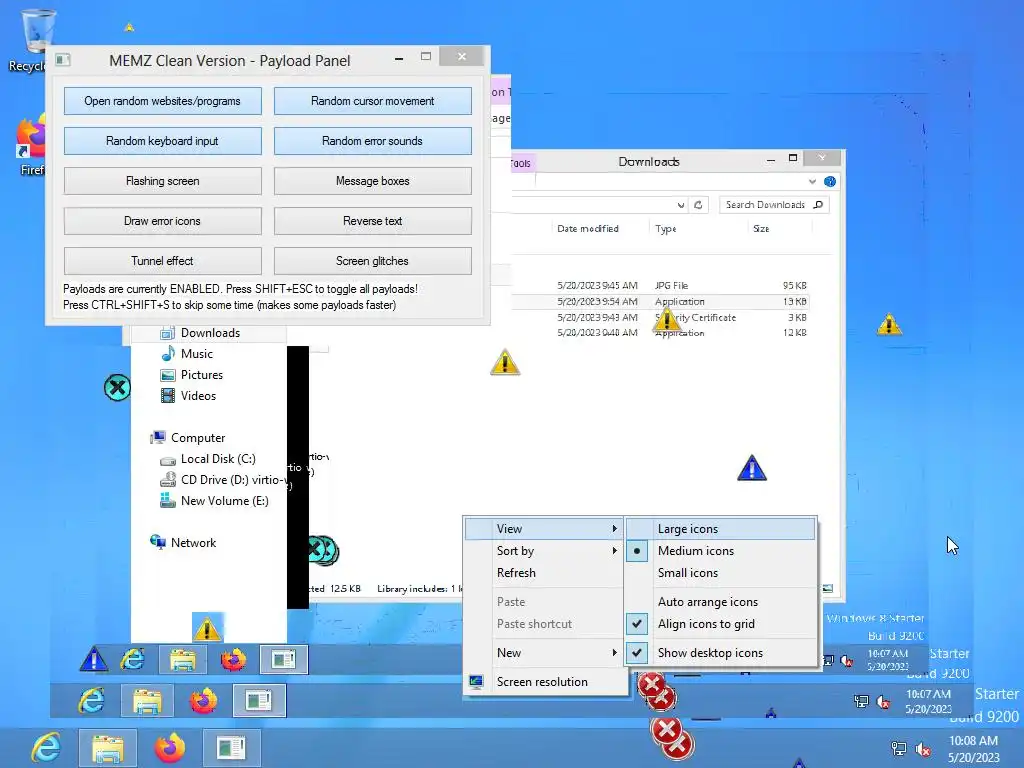Select the Security Certificate 3 KB row
1024x768 pixels.
tap(662, 317)
